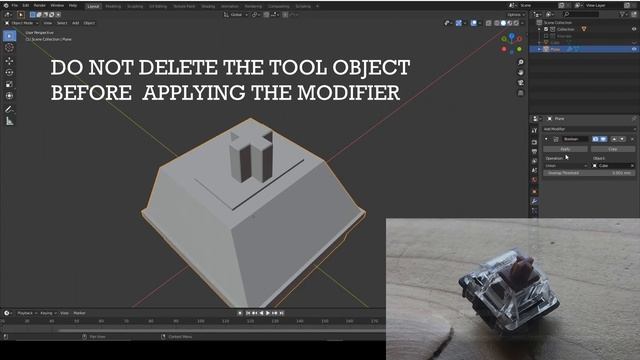Image resolution: width=640 pixels, height=360 pixels.
Task: Click the outliner filter funnel icon
Action: (x=622, y=14)
